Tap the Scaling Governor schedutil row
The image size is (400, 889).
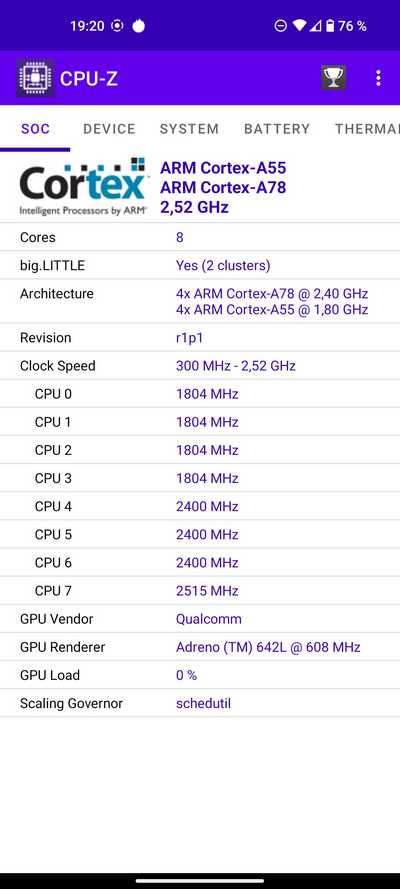coord(200,704)
